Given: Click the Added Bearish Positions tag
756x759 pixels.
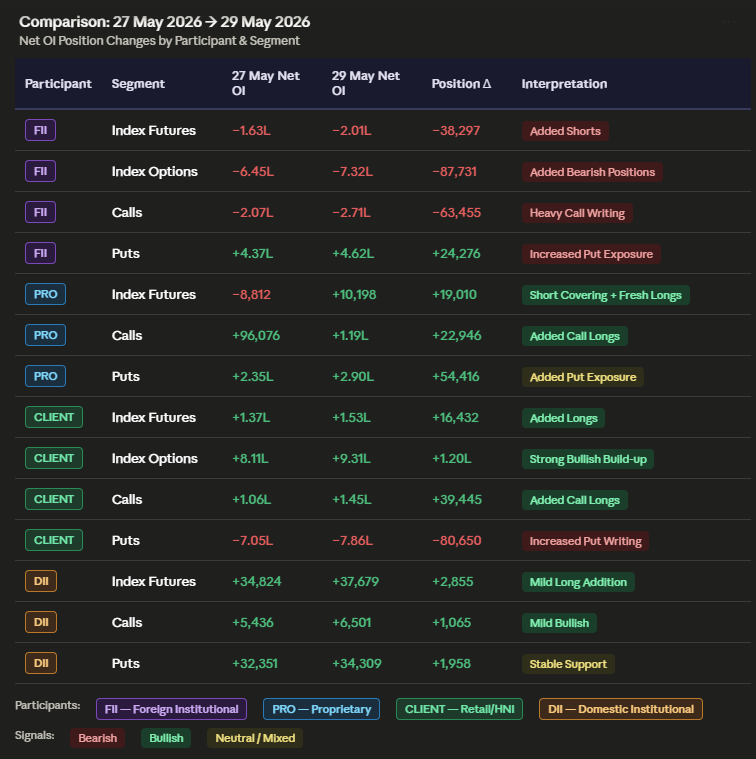Looking at the screenshot, I should [592, 172].
